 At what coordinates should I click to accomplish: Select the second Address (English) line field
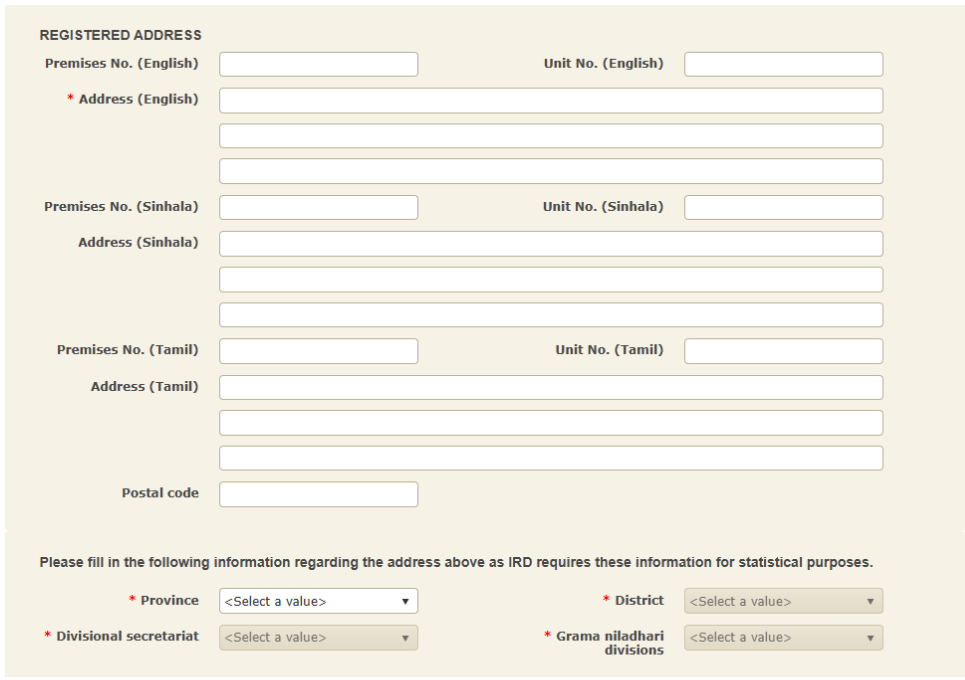tap(550, 136)
